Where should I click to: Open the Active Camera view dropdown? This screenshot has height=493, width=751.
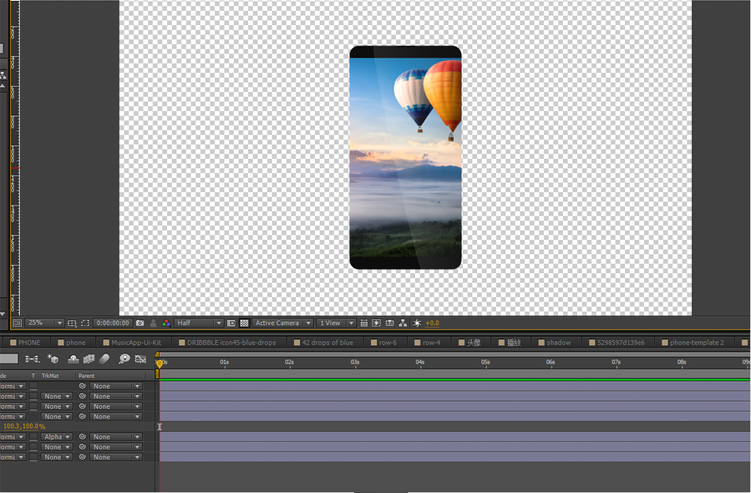point(281,323)
